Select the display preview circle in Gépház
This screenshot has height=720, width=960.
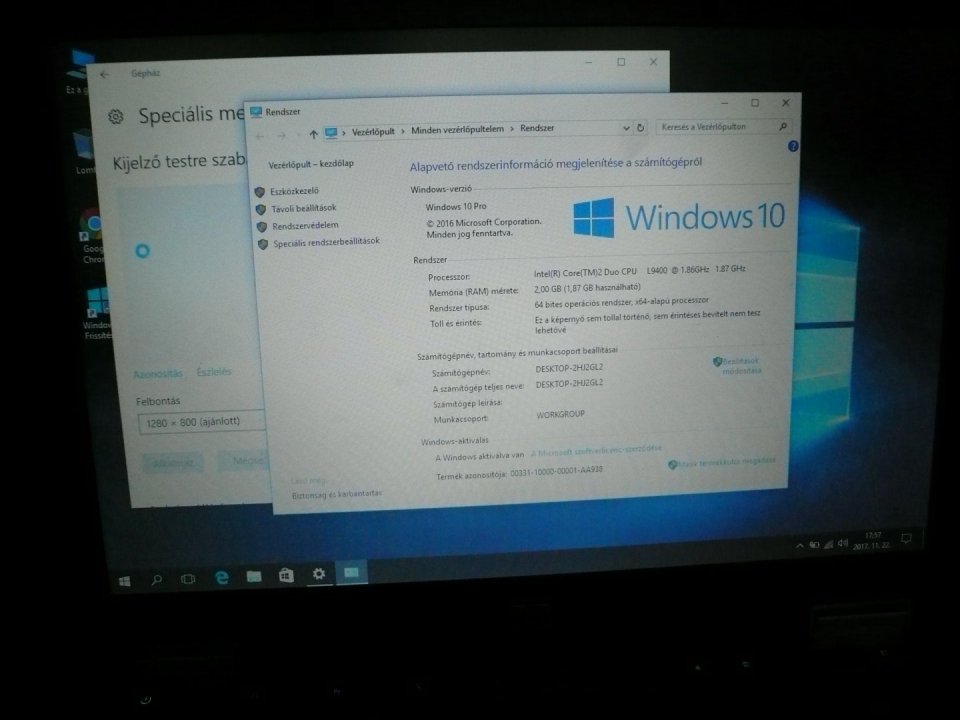[x=142, y=251]
